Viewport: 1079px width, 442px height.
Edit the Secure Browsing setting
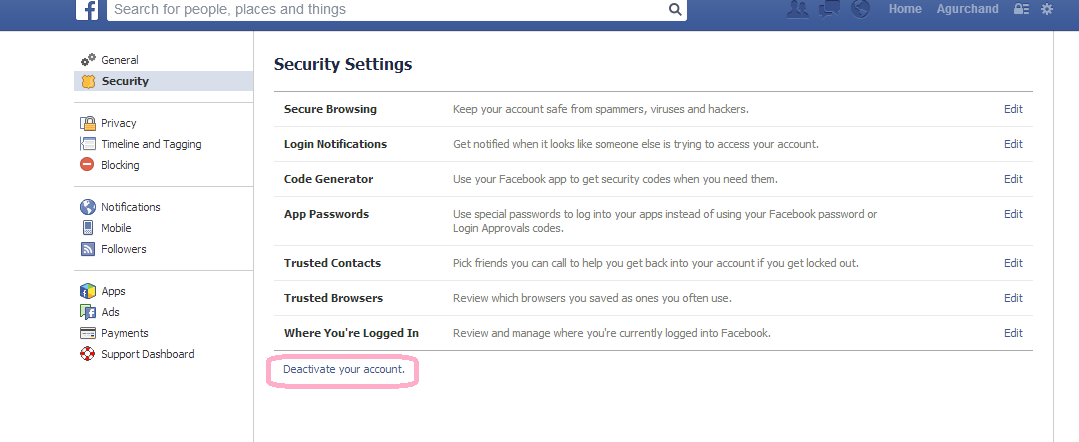(1013, 109)
